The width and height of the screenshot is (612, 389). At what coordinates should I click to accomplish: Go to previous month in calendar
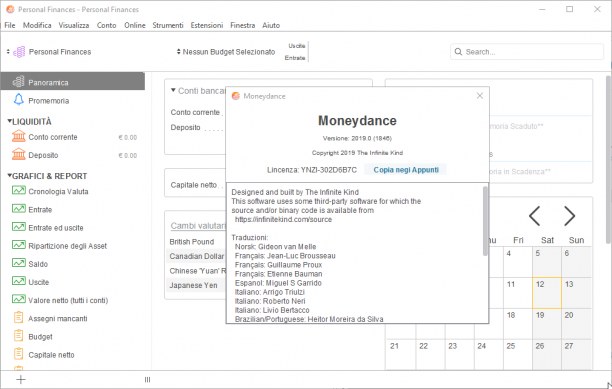(534, 216)
